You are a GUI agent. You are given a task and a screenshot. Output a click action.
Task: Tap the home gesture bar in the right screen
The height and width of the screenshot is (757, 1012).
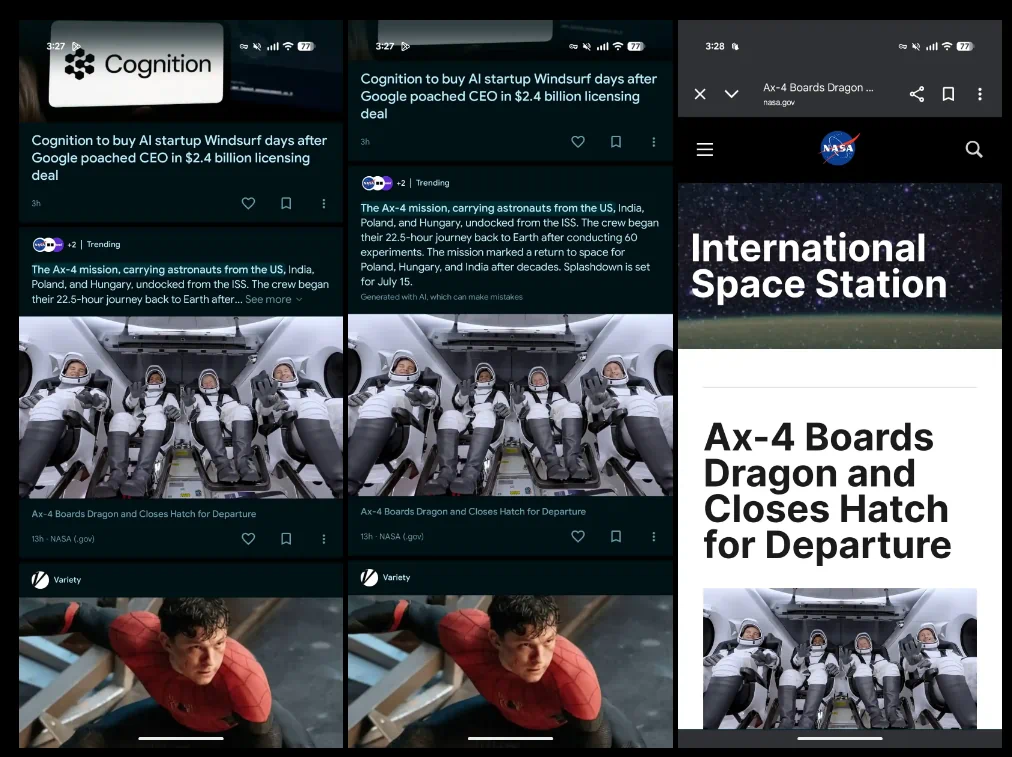[840, 738]
